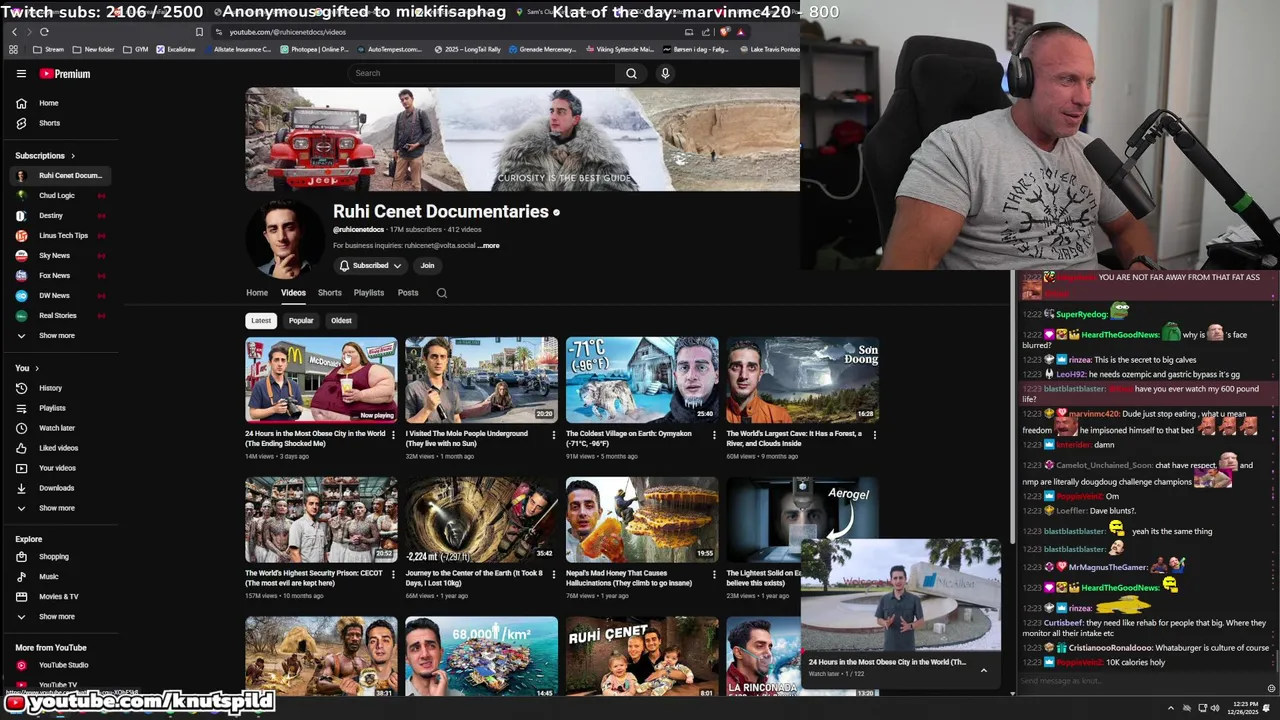
Task: Open Shorts in the sidebar
Action: coord(60,123)
